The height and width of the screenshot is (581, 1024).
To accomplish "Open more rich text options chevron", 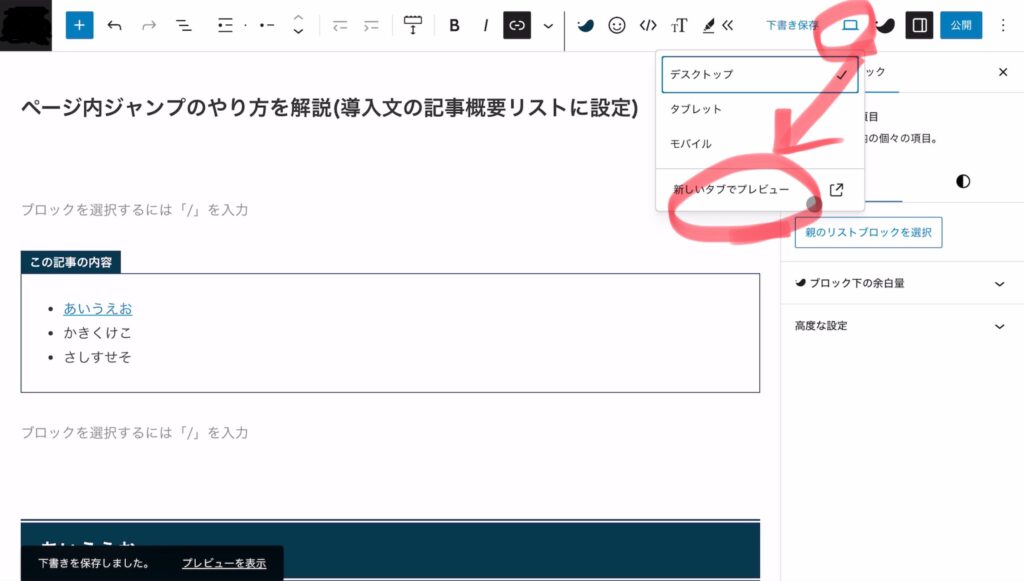I will point(547,26).
